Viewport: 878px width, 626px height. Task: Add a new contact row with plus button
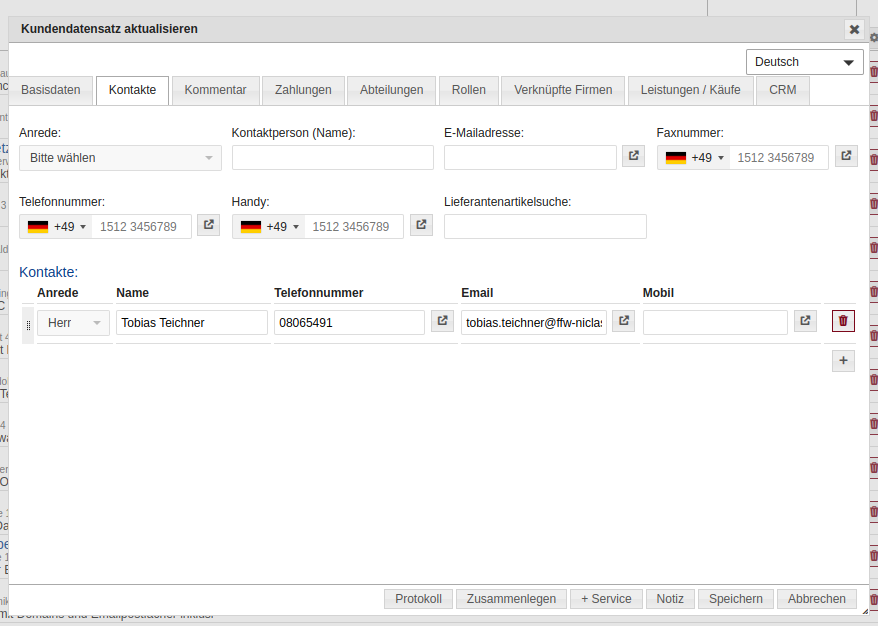pos(843,361)
